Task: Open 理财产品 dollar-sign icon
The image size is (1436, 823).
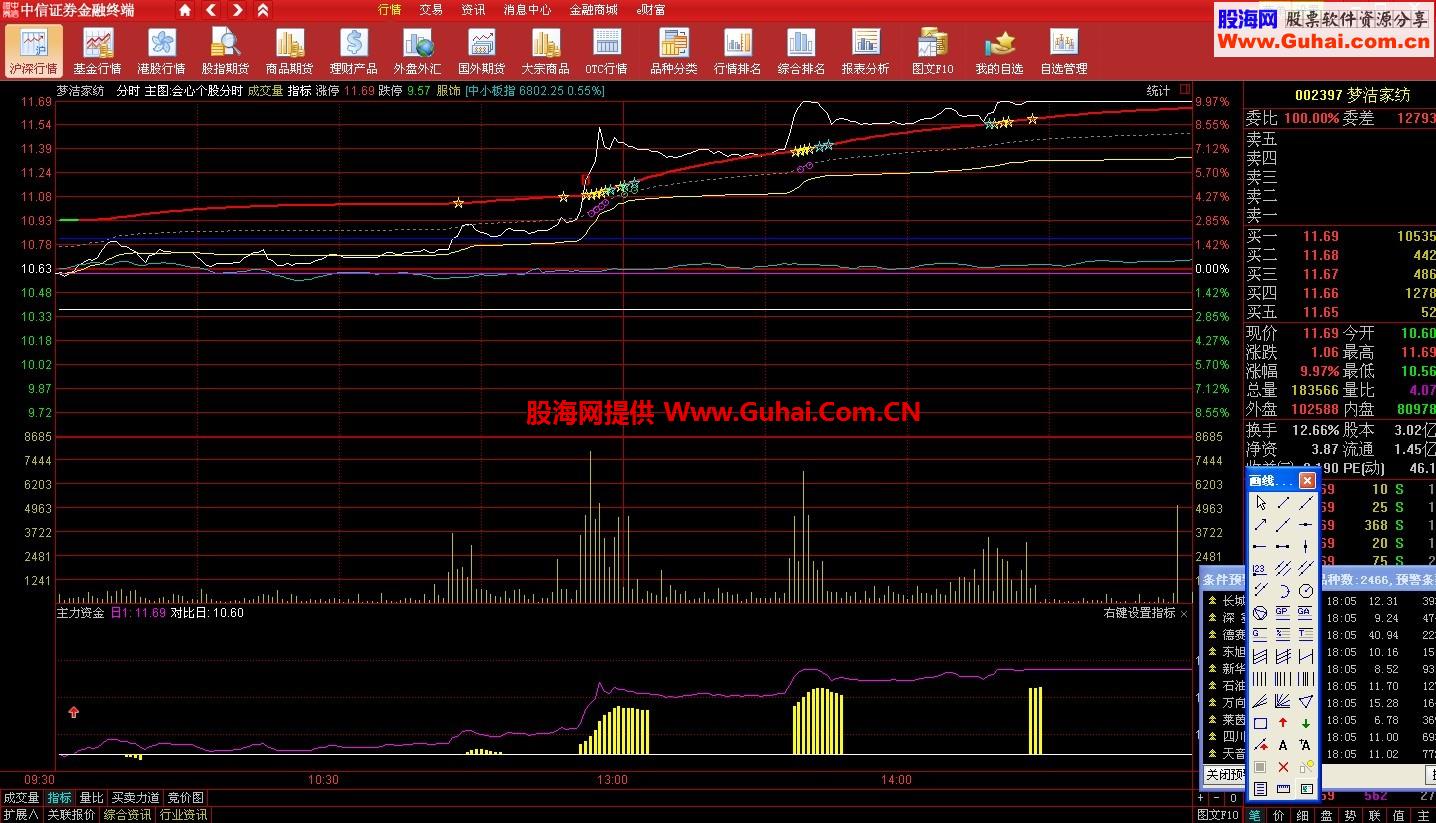Action: [353, 50]
